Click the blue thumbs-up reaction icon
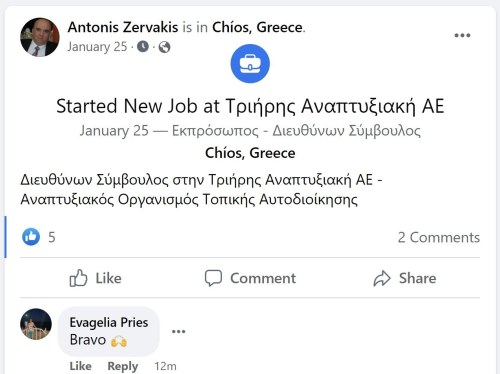500x374 pixels. (31, 237)
